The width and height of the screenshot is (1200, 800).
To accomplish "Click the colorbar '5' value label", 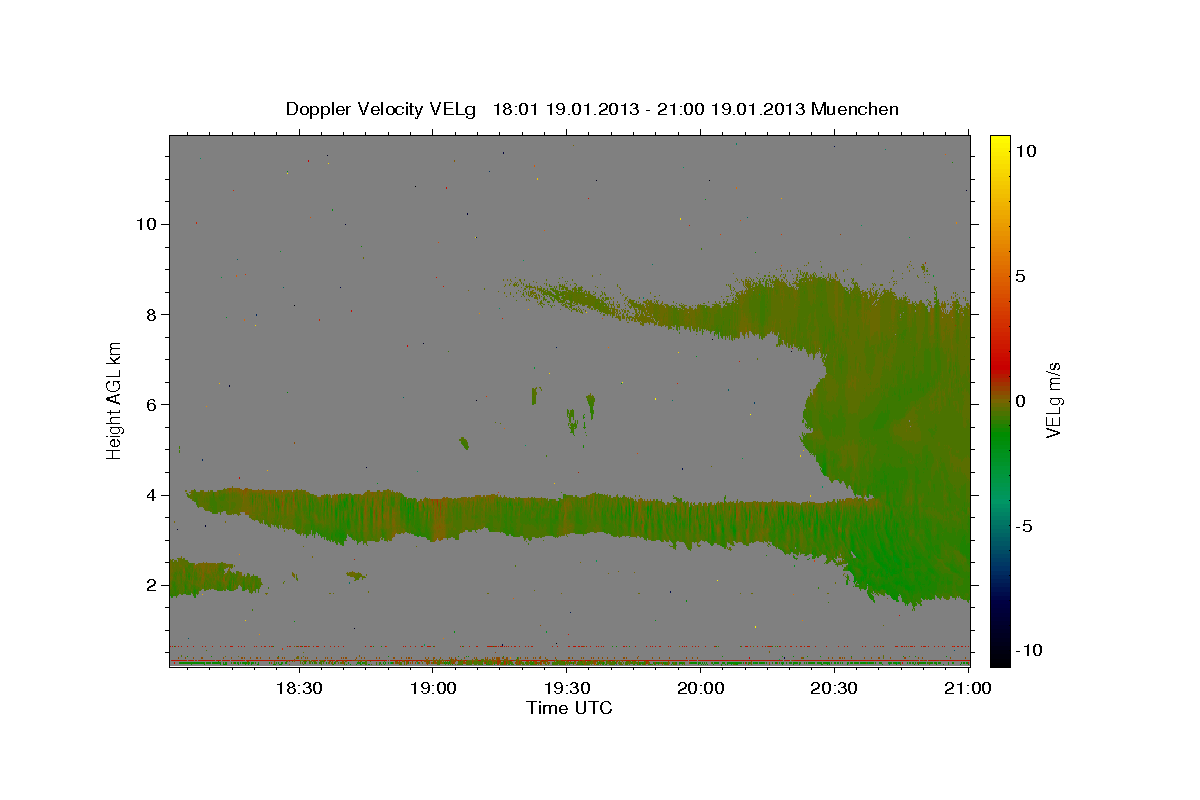I will coord(1020,276).
